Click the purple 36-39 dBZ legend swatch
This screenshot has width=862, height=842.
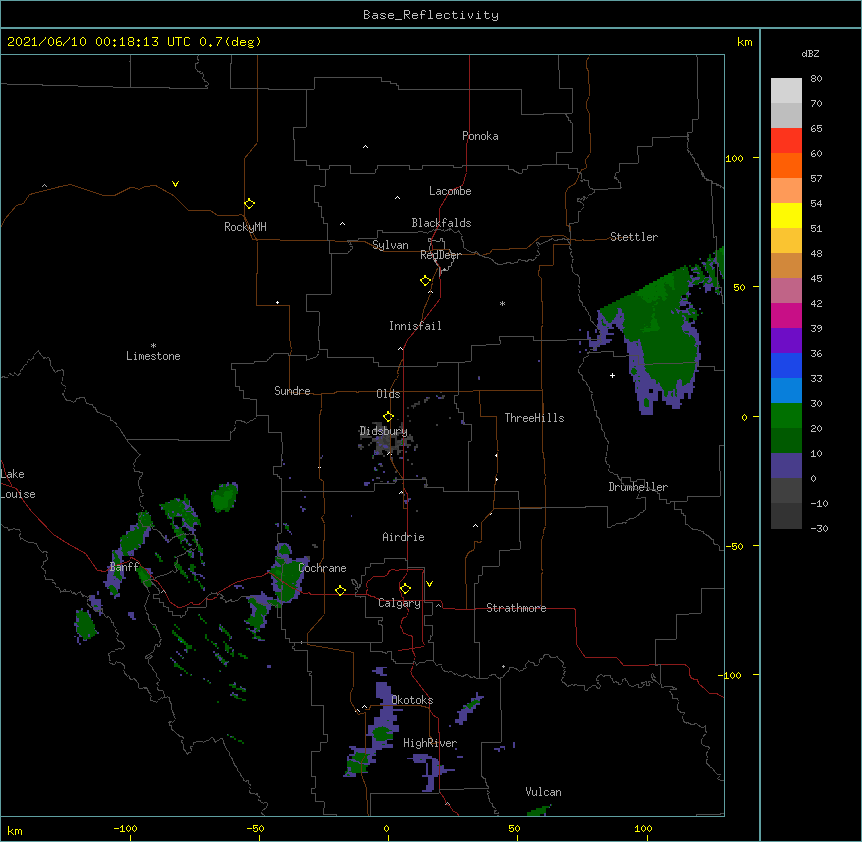click(x=786, y=341)
